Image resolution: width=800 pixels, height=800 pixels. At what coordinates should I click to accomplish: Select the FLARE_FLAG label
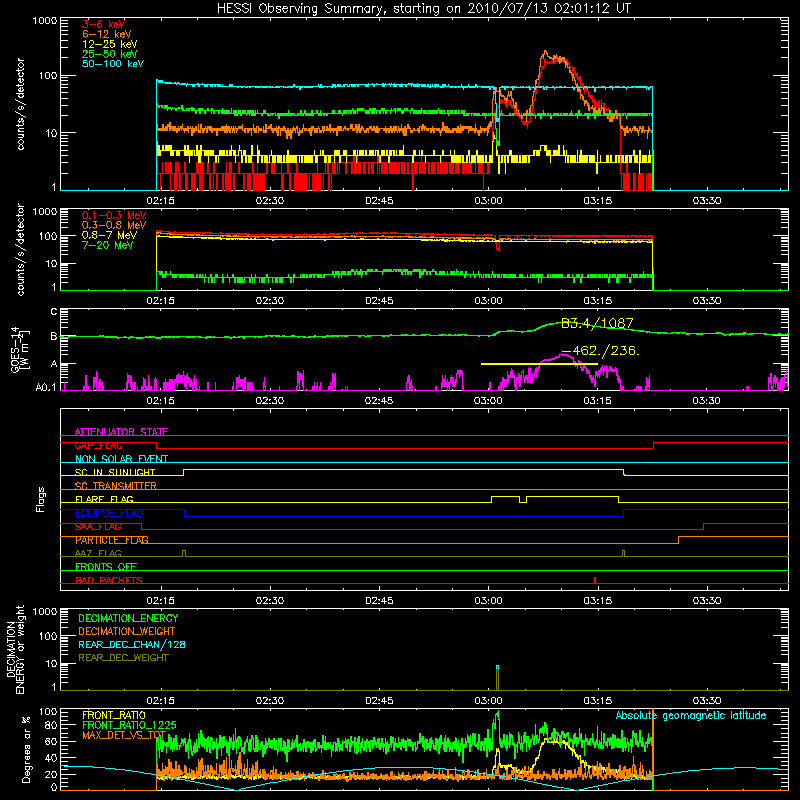(104, 499)
